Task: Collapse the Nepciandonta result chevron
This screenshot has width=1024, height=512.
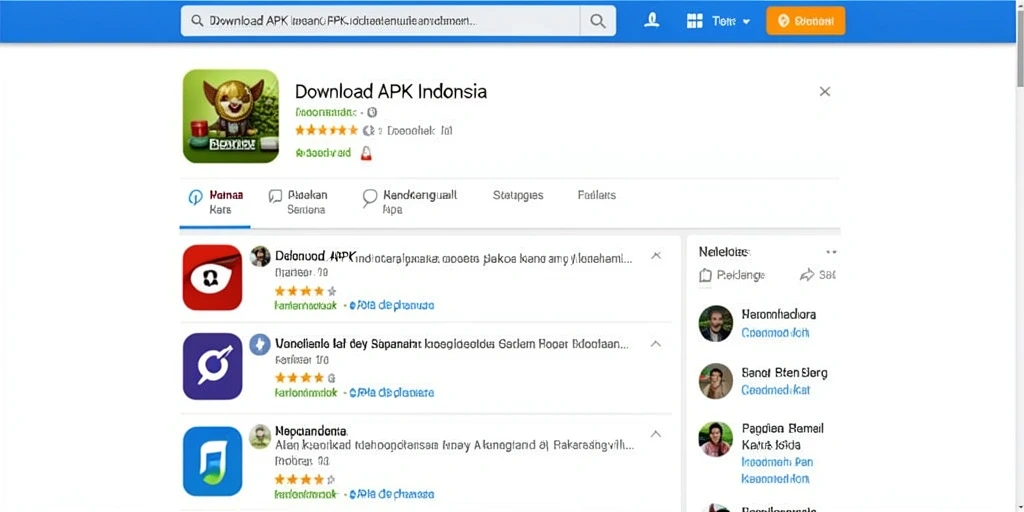Action: (656, 434)
